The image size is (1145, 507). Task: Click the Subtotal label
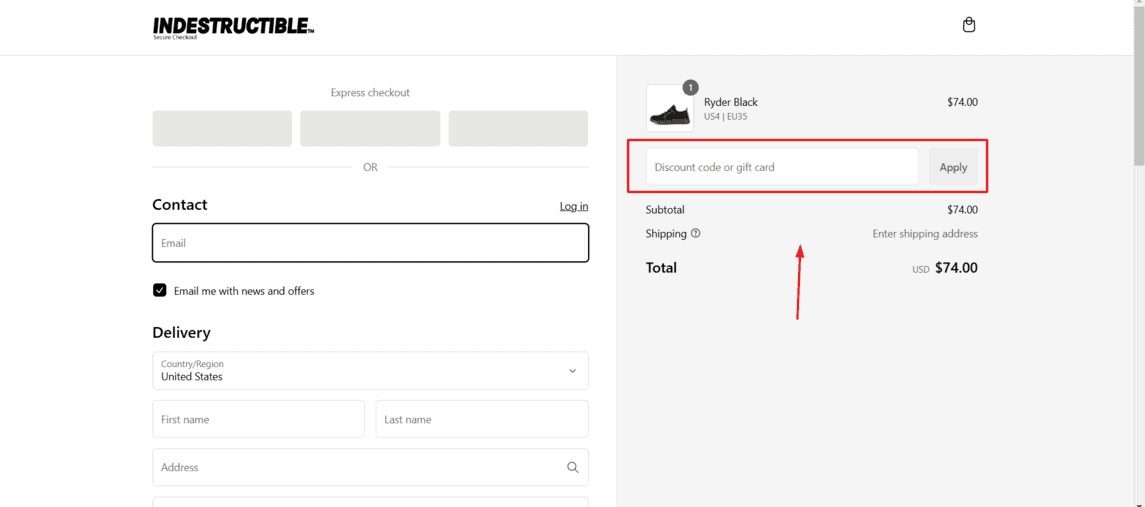(x=665, y=210)
